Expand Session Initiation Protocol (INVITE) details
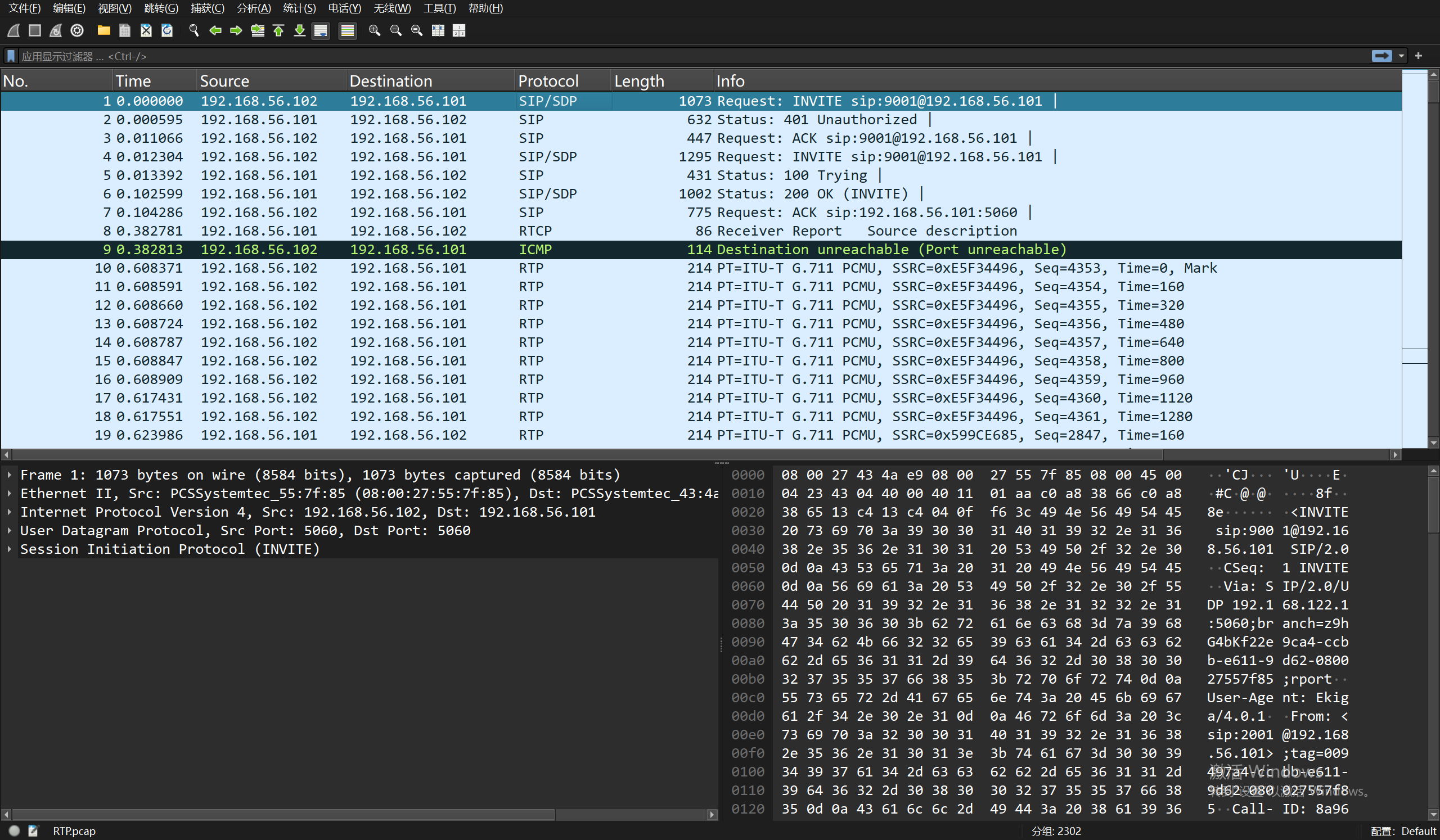1440x840 pixels. (10, 549)
